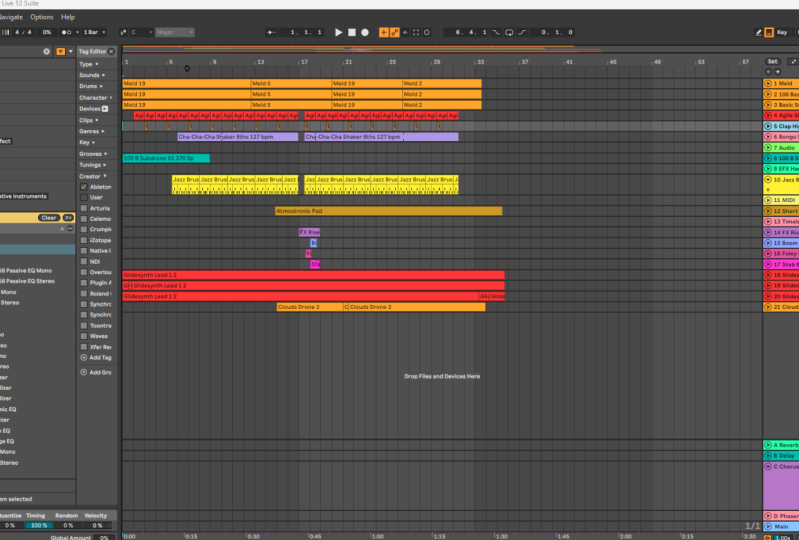This screenshot has width=799, height=540.
Task: Click Add Group in Tag Editor
Action: 96,372
